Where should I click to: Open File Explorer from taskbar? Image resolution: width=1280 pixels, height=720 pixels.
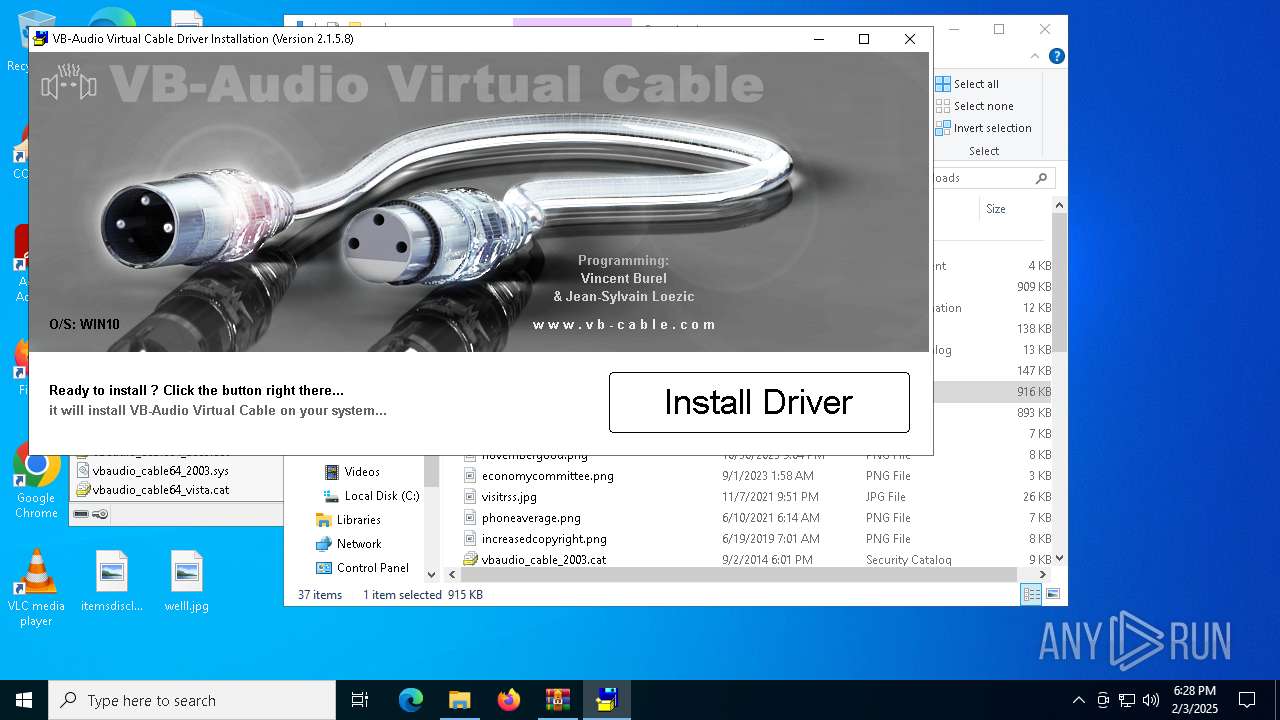(x=459, y=700)
